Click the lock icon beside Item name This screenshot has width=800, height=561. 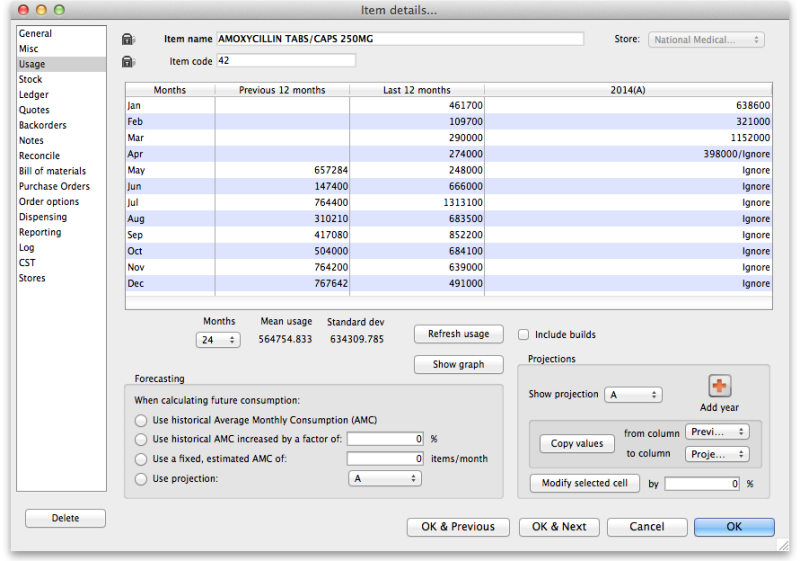pos(127,39)
